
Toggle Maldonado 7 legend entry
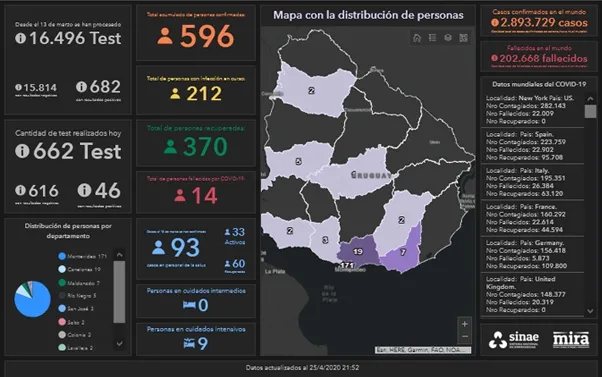click(79, 283)
